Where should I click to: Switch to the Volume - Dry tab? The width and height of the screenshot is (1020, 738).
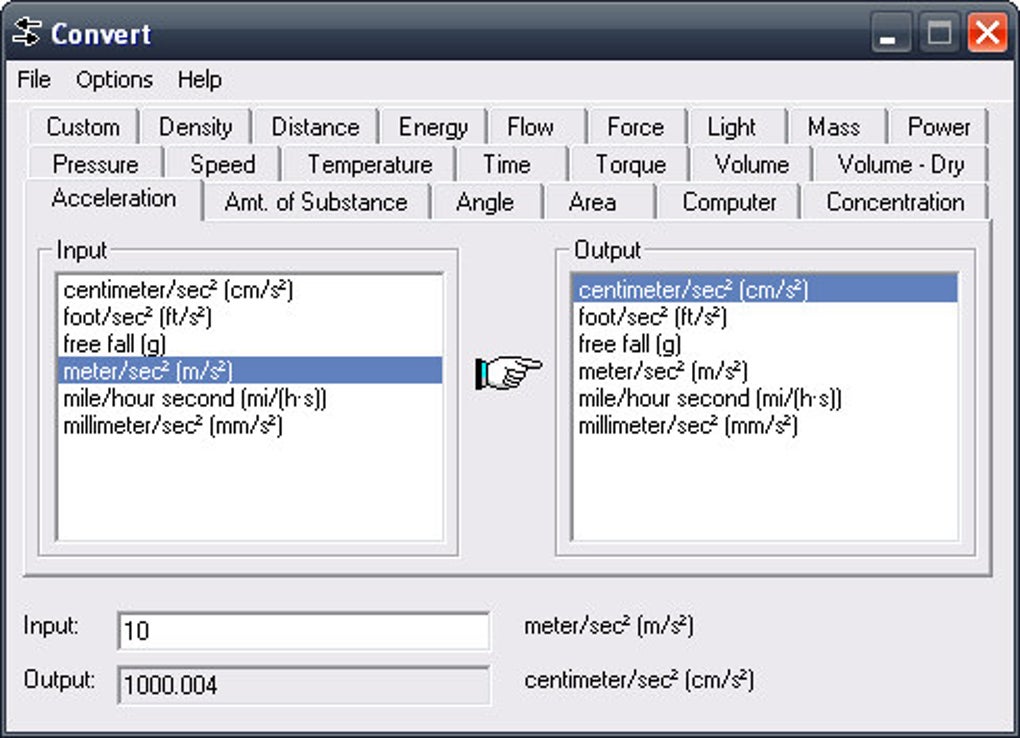898,164
